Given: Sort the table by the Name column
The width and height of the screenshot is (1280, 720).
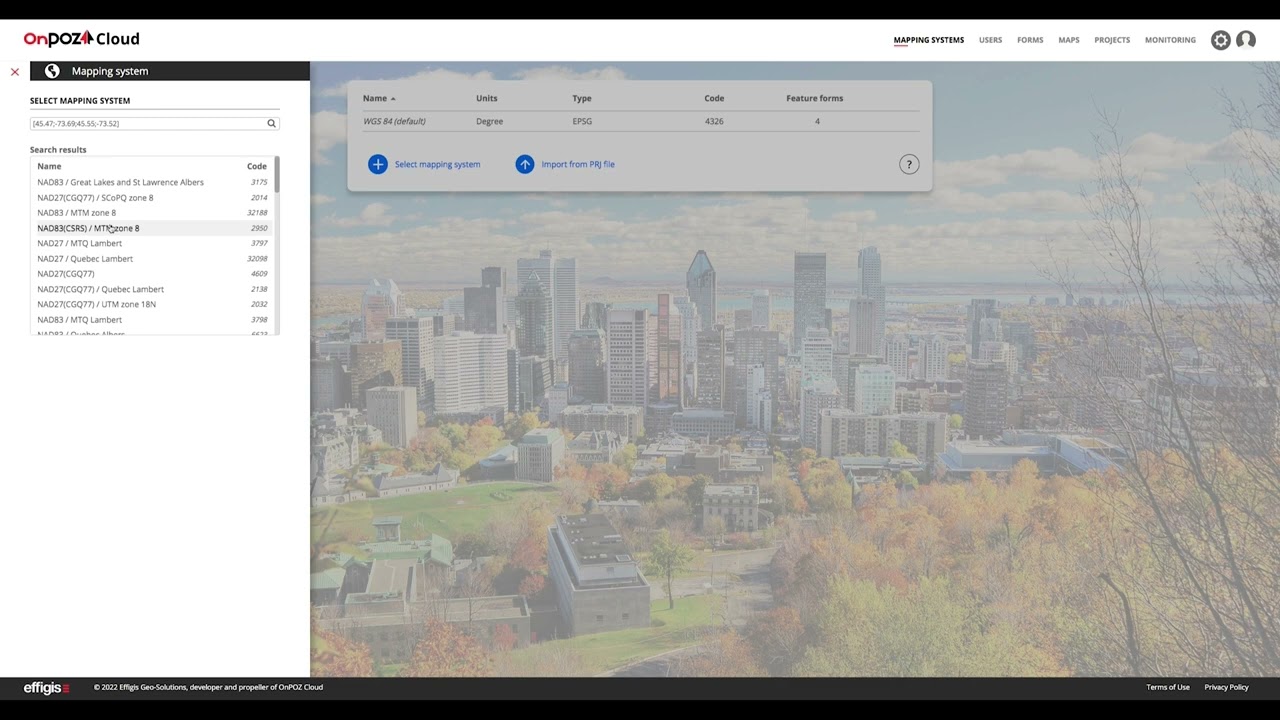Looking at the screenshot, I should [x=378, y=98].
